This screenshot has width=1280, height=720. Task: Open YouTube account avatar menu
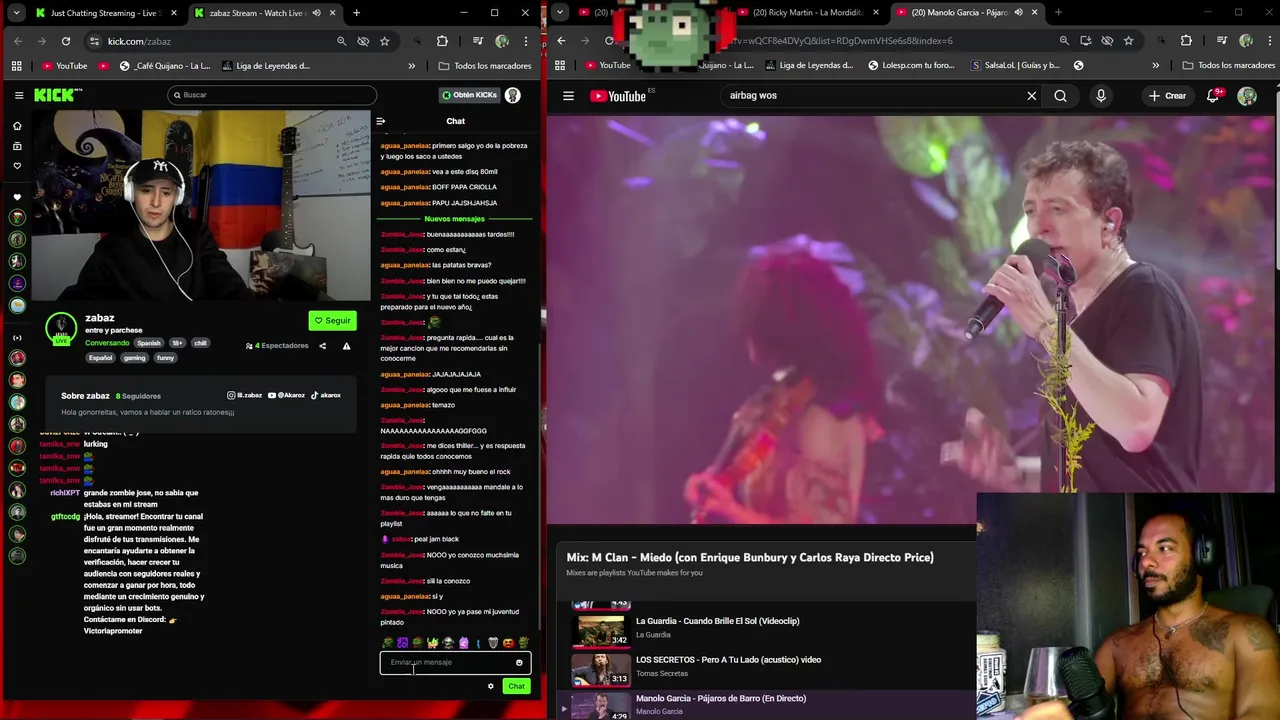pos(1247,96)
